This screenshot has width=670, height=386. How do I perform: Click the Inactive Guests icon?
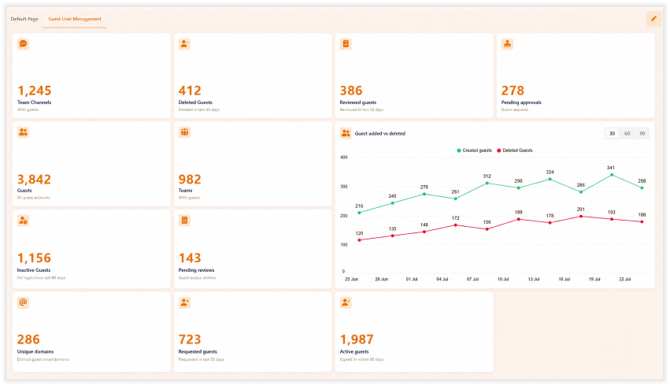23,221
